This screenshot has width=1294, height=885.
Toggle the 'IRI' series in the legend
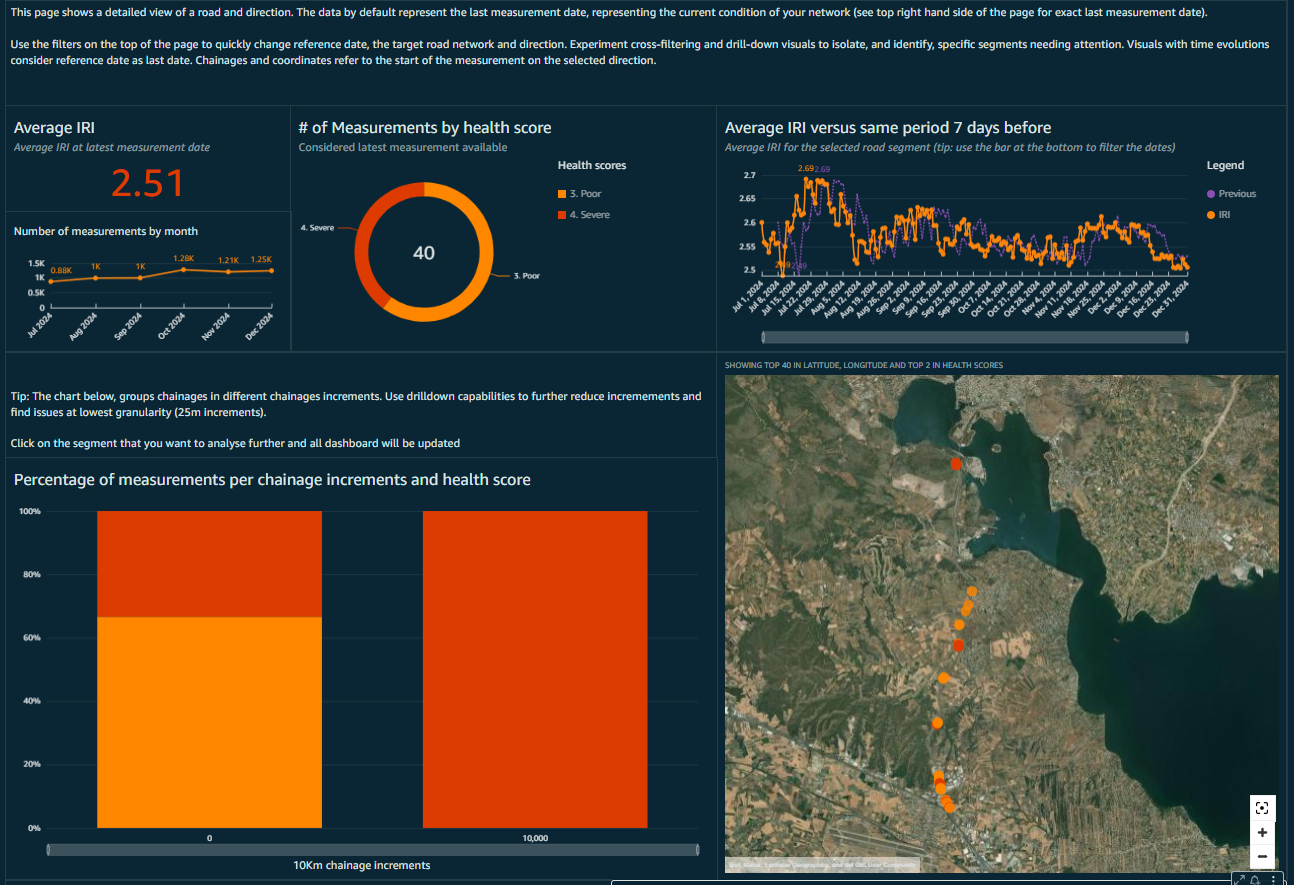click(1224, 215)
